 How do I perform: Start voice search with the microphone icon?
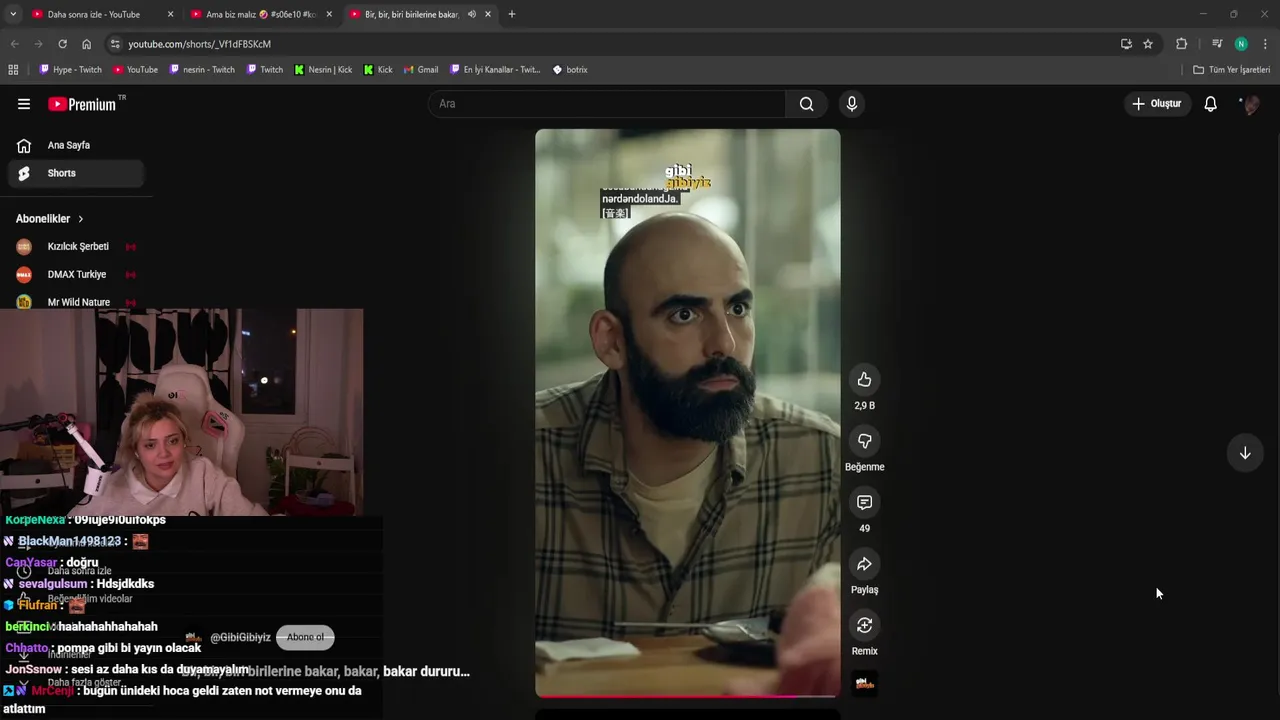pos(851,104)
